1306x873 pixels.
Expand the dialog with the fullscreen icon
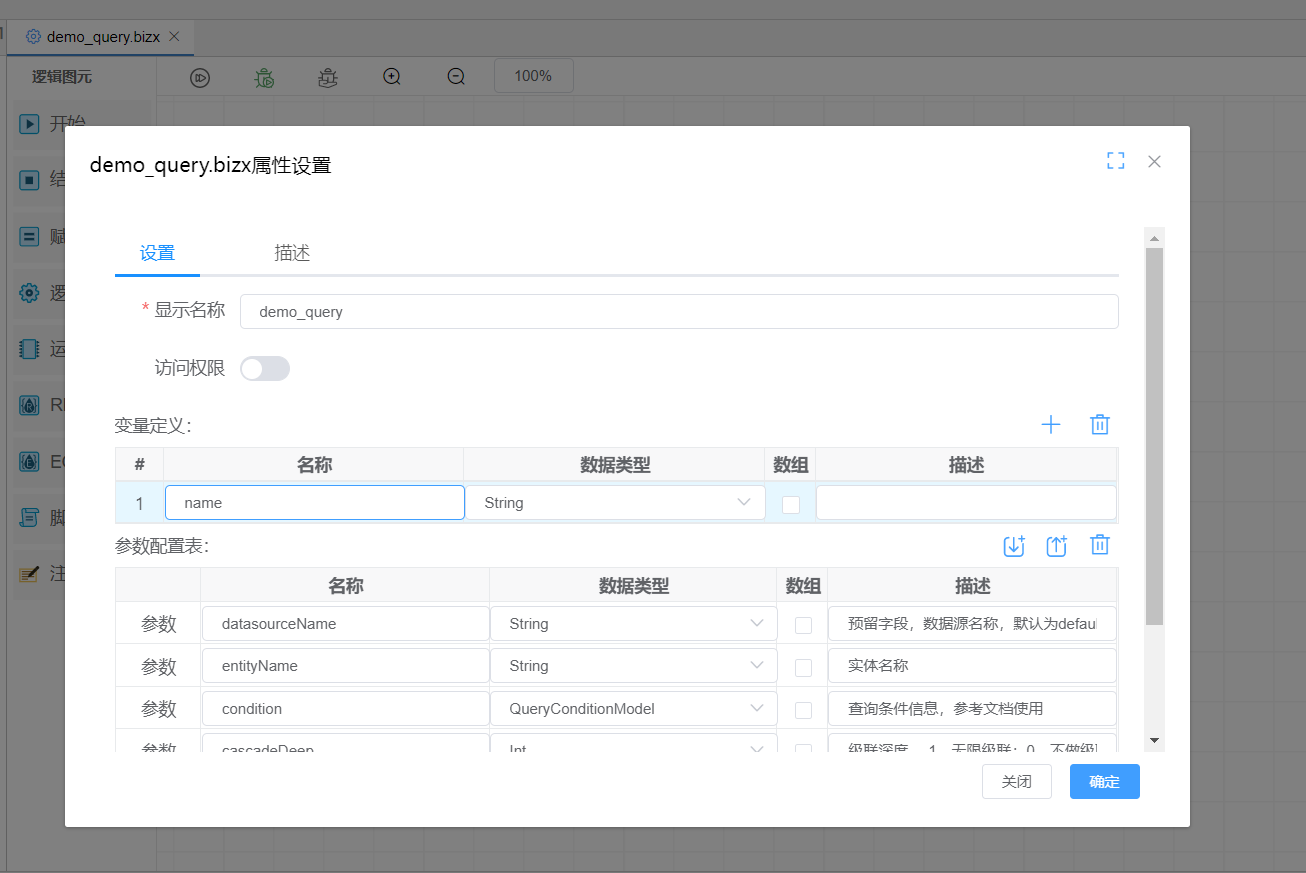point(1115,160)
